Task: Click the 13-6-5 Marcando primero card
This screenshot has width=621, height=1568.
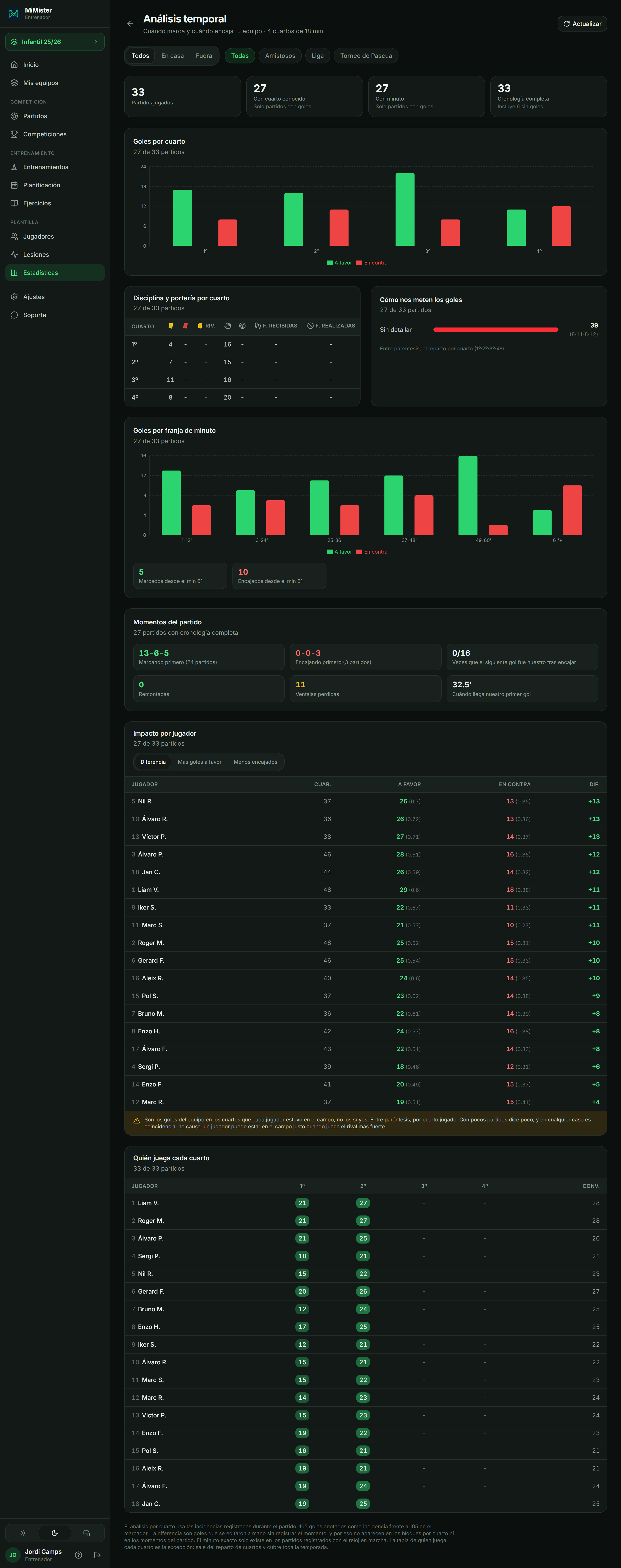Action: 209,657
